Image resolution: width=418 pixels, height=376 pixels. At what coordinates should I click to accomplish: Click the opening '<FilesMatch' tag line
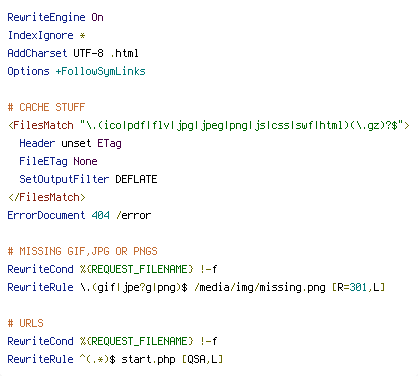click(x=209, y=125)
